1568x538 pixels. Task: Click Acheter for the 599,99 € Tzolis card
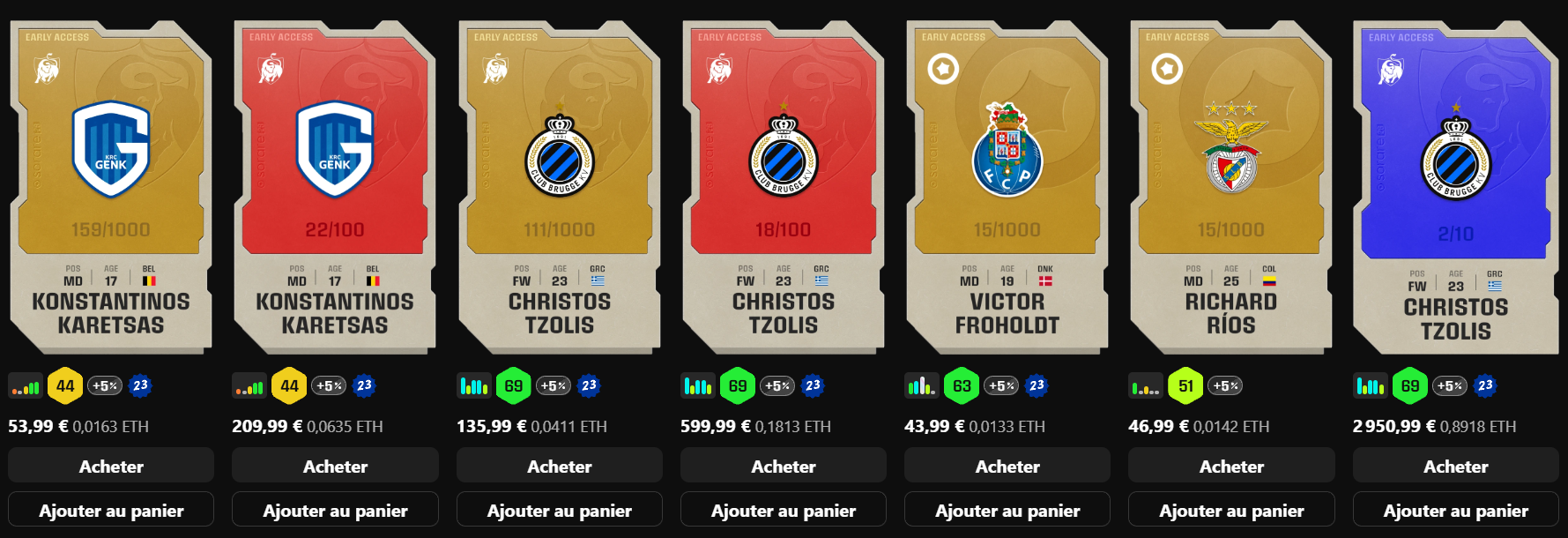point(784,466)
